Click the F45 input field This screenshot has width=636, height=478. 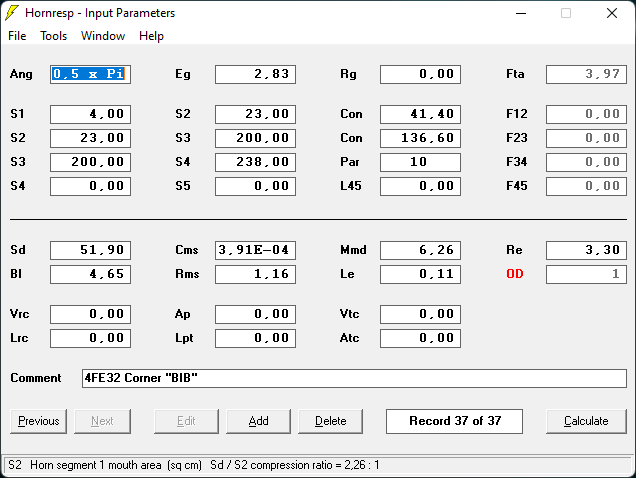[586, 186]
